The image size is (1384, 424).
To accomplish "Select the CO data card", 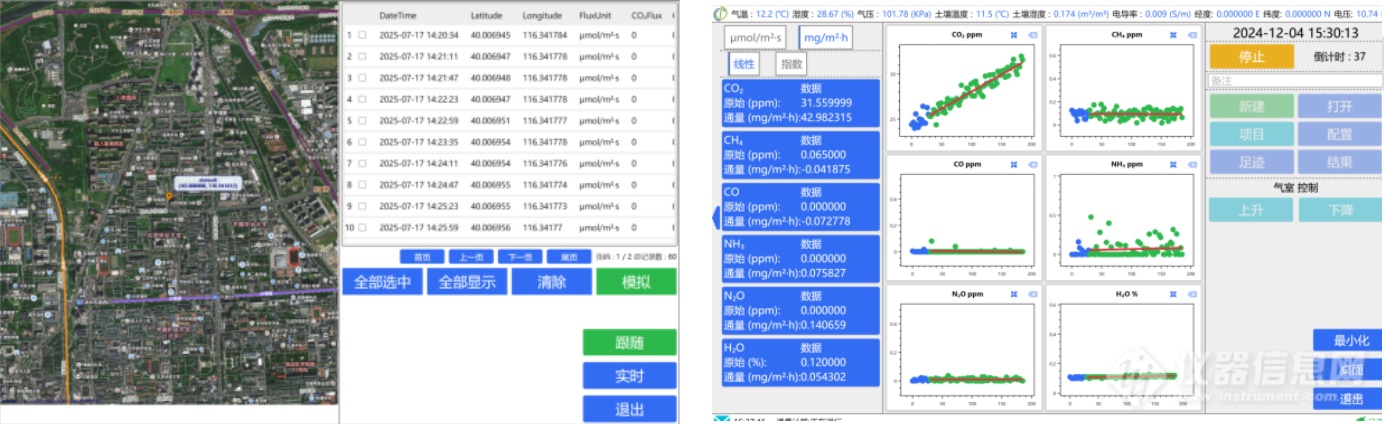I will (x=800, y=207).
